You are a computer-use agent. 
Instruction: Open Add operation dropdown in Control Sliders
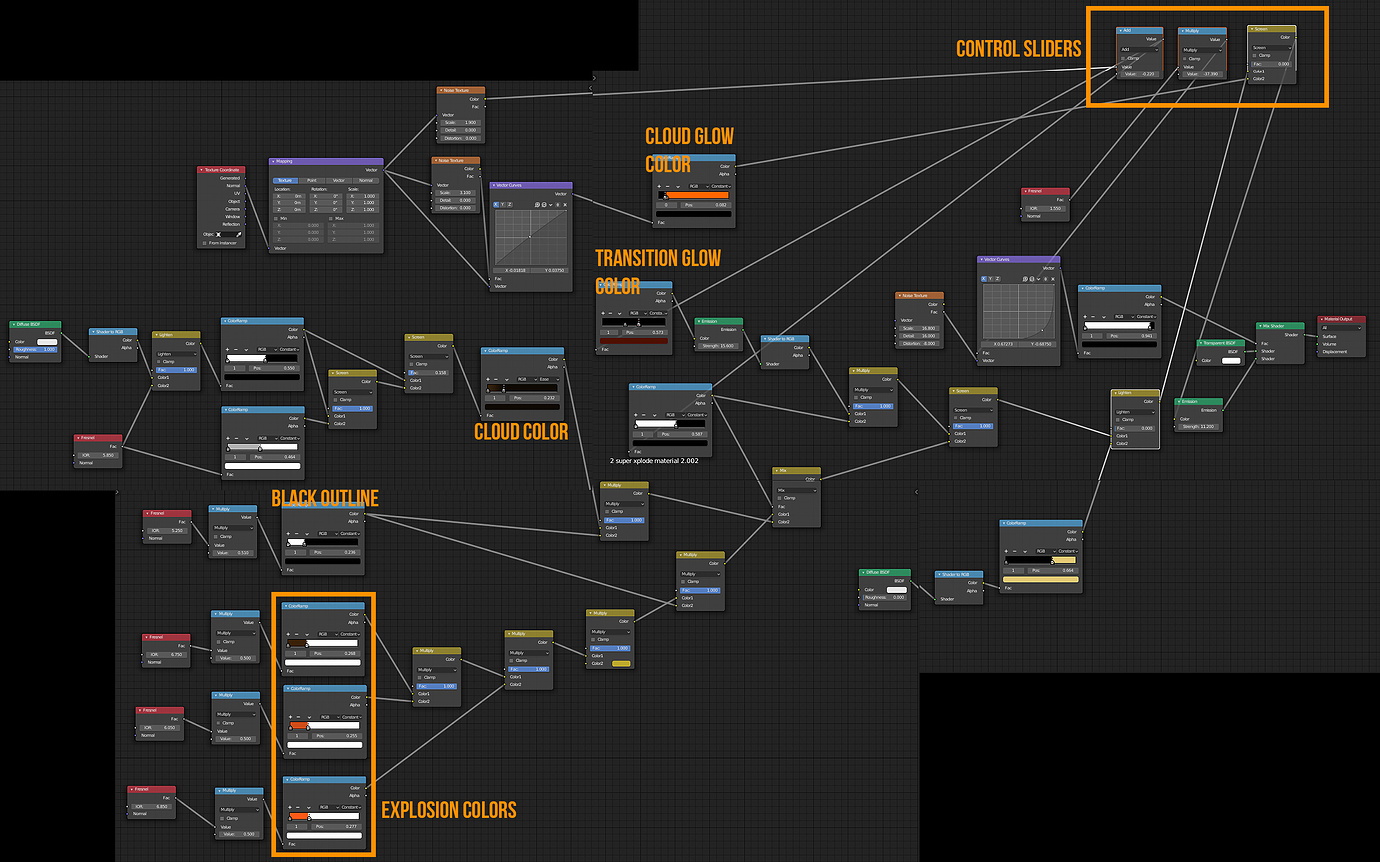click(1139, 50)
